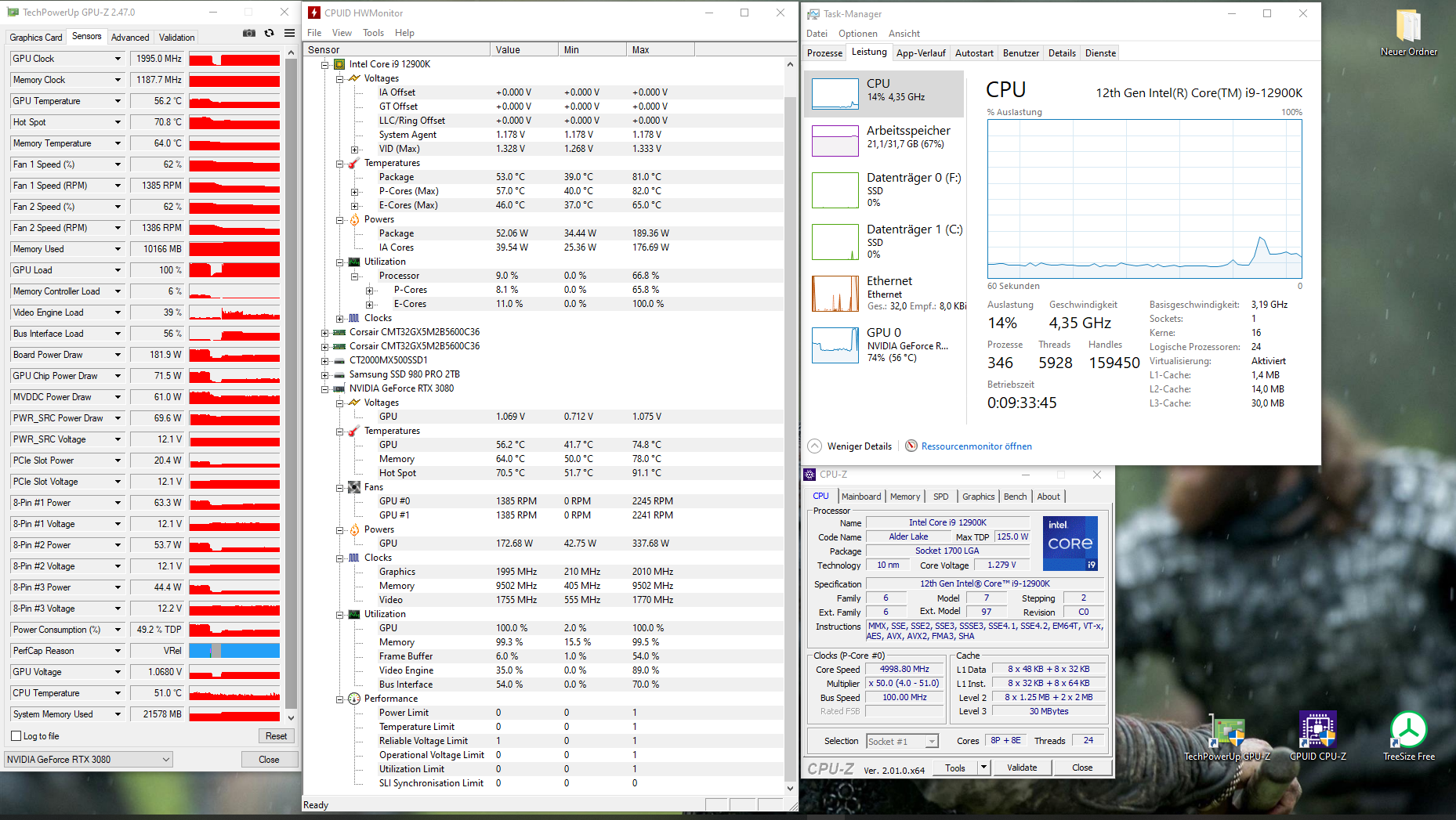The width and height of the screenshot is (1456, 820).
Task: Expand the VID (Max) voltage node
Action: [x=354, y=149]
